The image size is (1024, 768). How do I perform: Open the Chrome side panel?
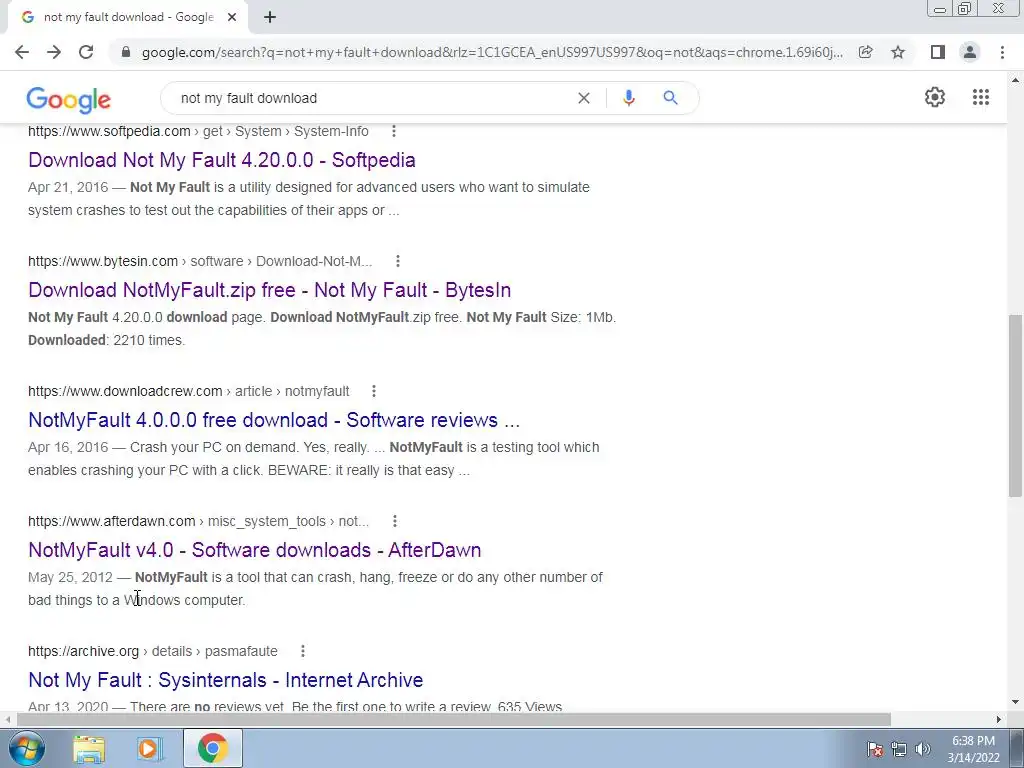click(938, 52)
